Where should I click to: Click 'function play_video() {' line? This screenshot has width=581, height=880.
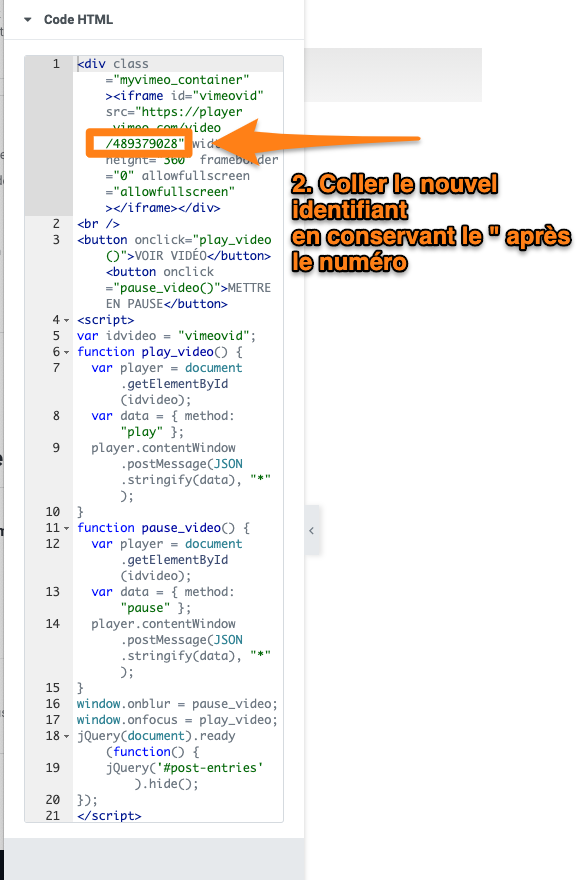[x=159, y=352]
